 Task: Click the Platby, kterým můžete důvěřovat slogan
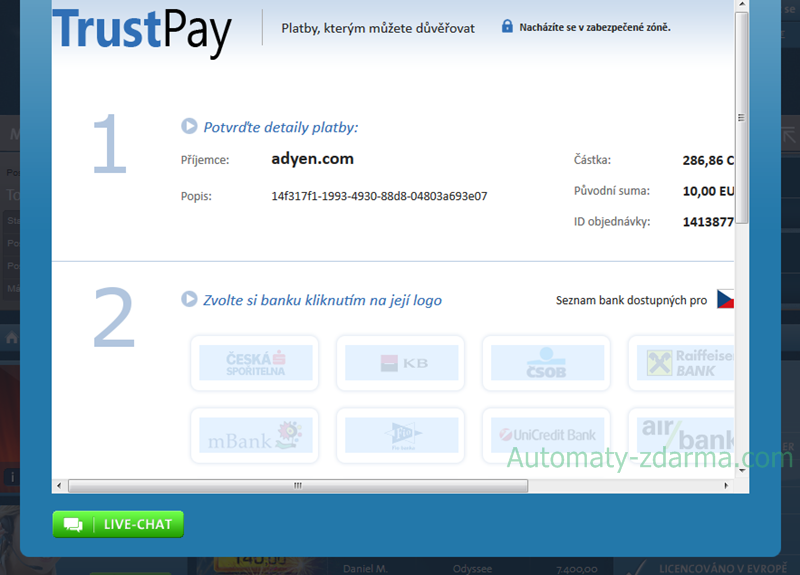378,28
